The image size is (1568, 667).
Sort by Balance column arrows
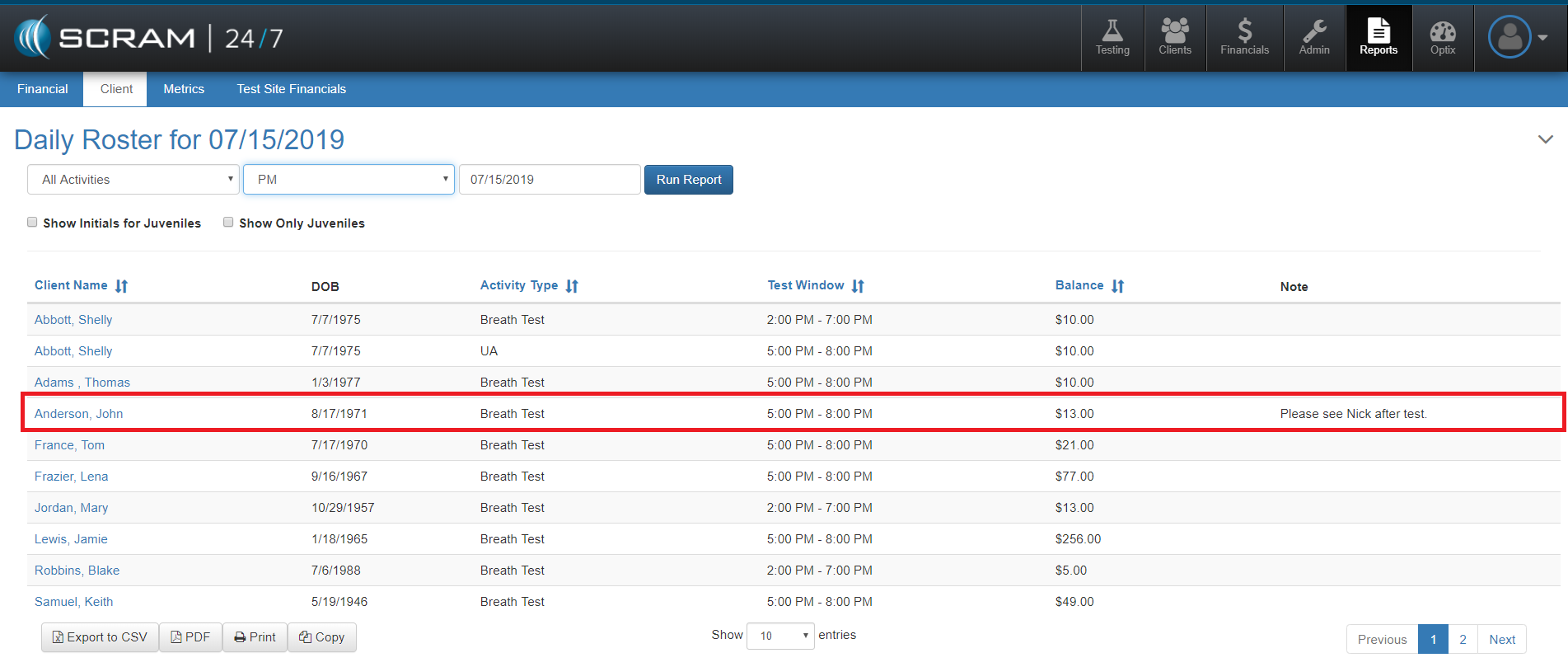pos(1117,286)
